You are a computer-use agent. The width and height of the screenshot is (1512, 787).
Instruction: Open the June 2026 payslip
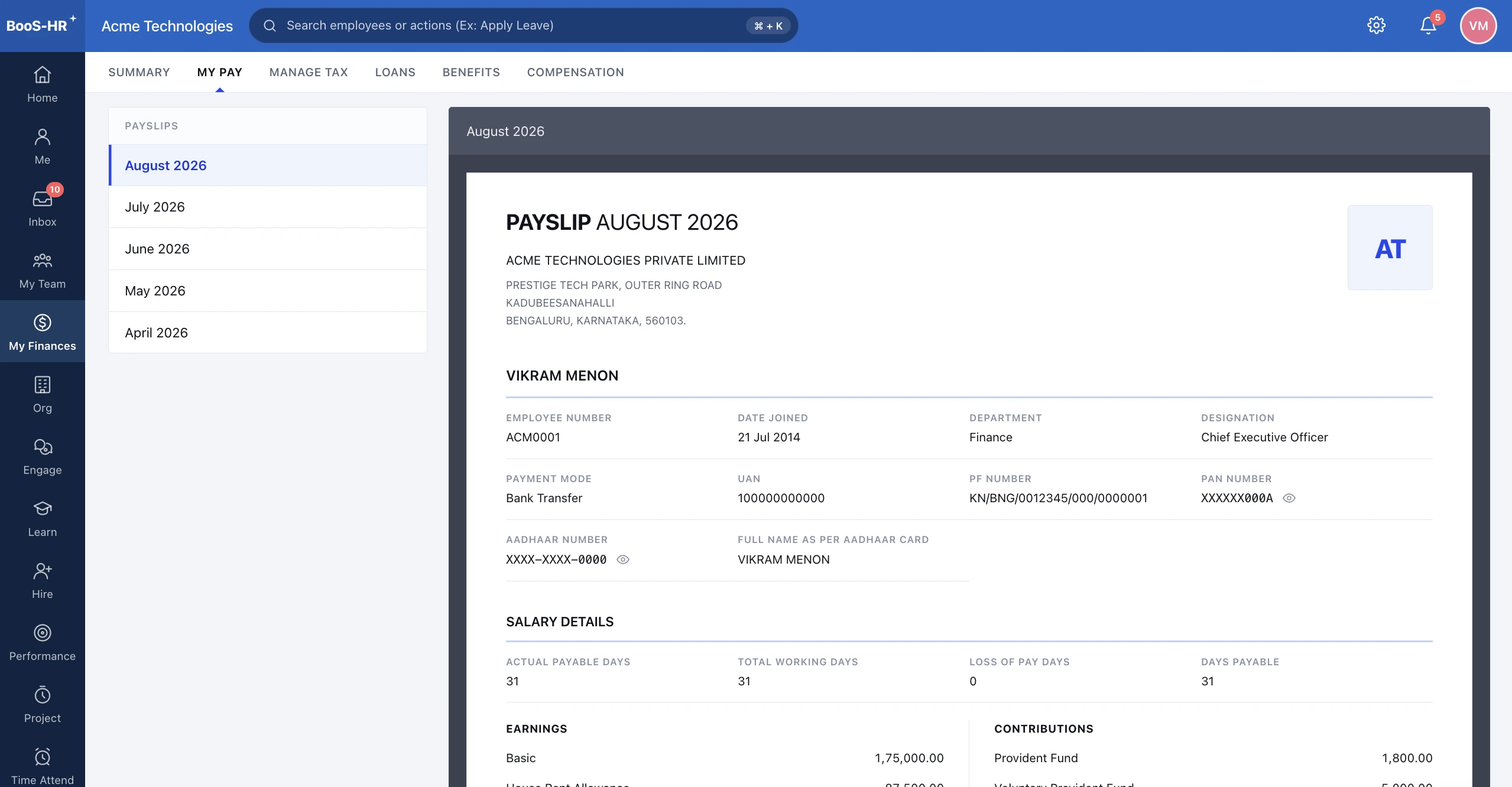(268, 249)
